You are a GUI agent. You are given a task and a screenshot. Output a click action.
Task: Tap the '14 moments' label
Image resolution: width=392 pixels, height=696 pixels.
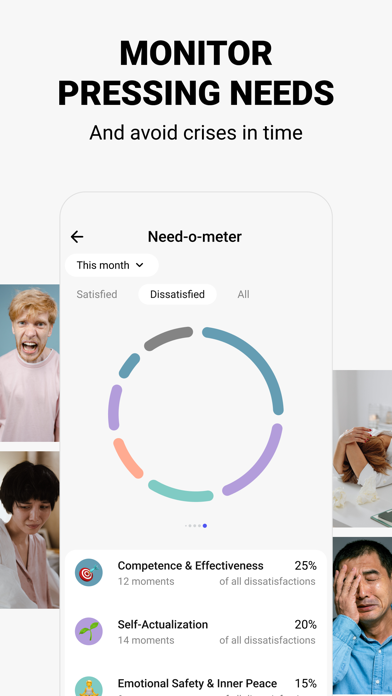[x=146, y=640]
